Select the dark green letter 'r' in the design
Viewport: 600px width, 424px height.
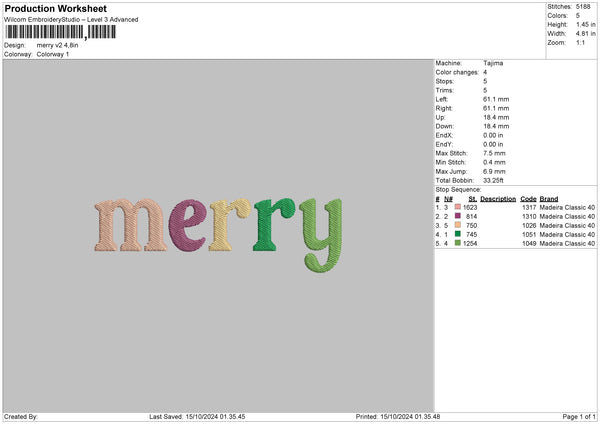pos(274,225)
